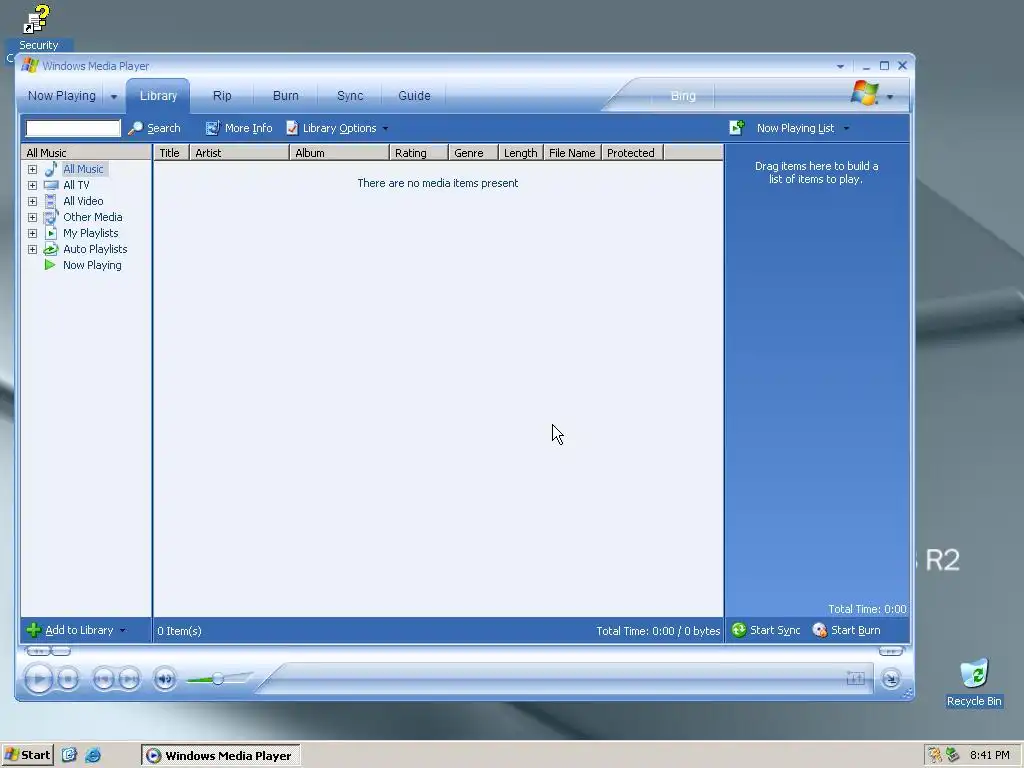Expand the All Video tree node
The image size is (1024, 768).
pyautogui.click(x=32, y=201)
